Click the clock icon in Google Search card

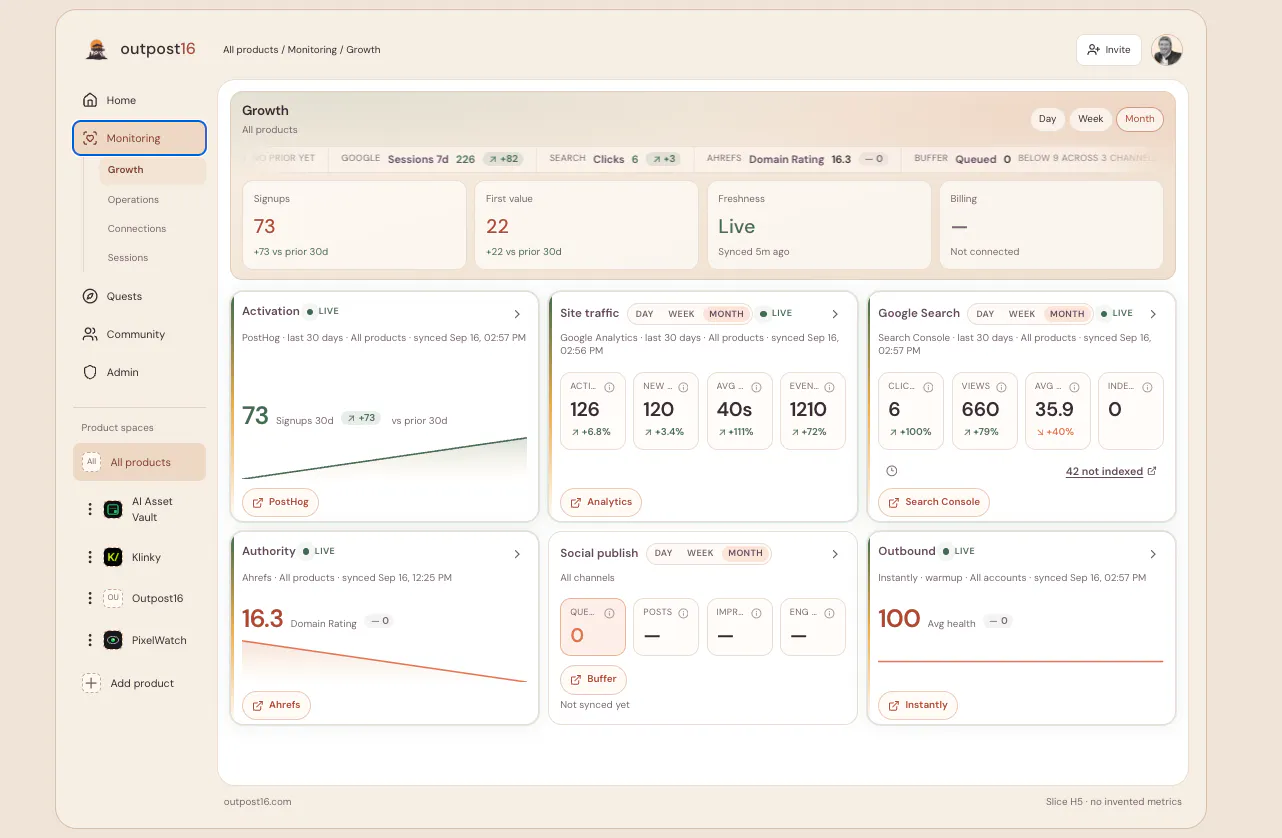pos(892,471)
